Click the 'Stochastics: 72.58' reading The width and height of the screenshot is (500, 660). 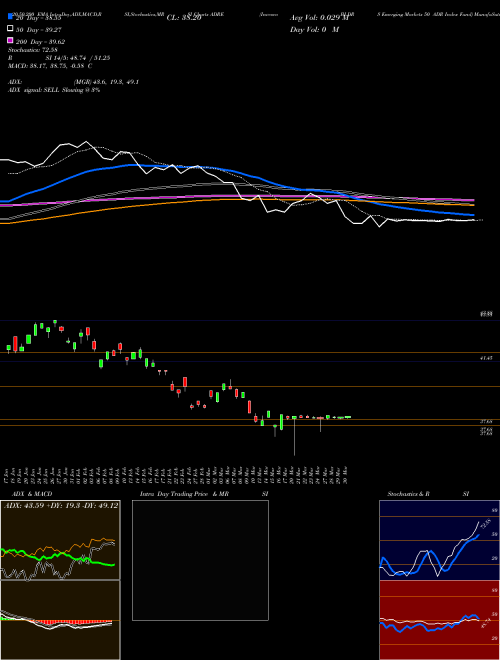click(33, 50)
